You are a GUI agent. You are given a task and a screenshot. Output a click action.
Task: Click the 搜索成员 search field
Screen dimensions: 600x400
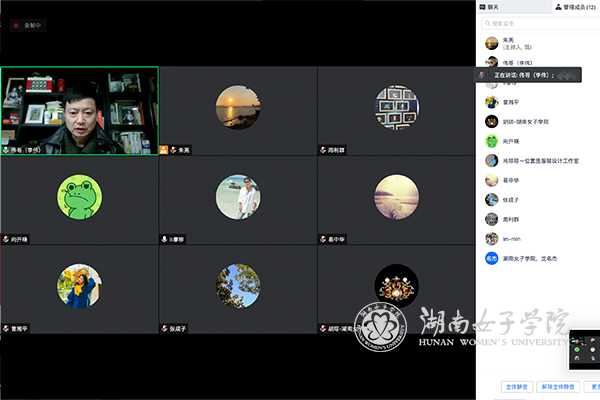[540, 23]
